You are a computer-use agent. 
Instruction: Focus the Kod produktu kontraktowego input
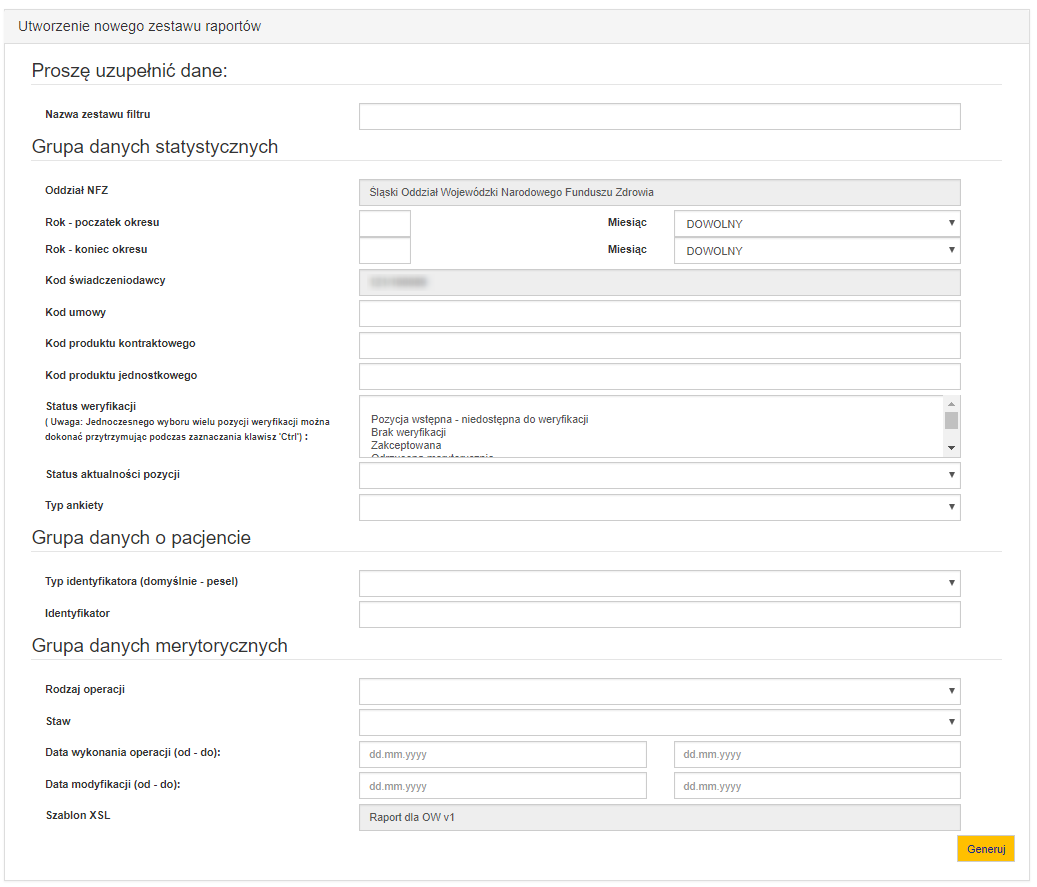[x=659, y=346]
